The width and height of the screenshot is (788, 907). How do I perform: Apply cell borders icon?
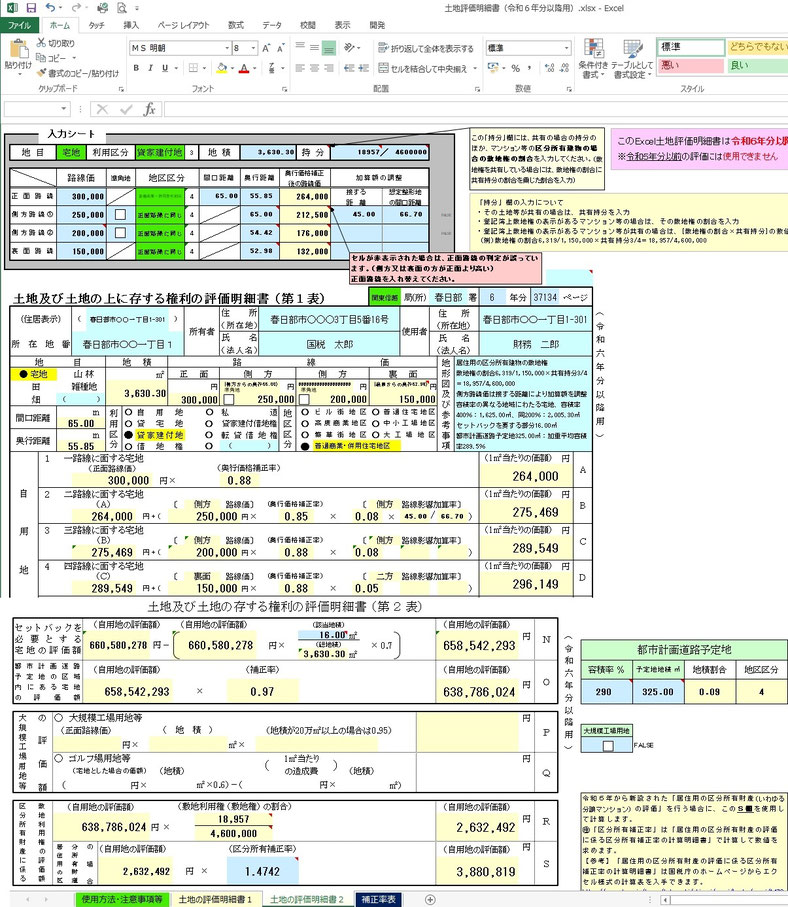tap(193, 68)
